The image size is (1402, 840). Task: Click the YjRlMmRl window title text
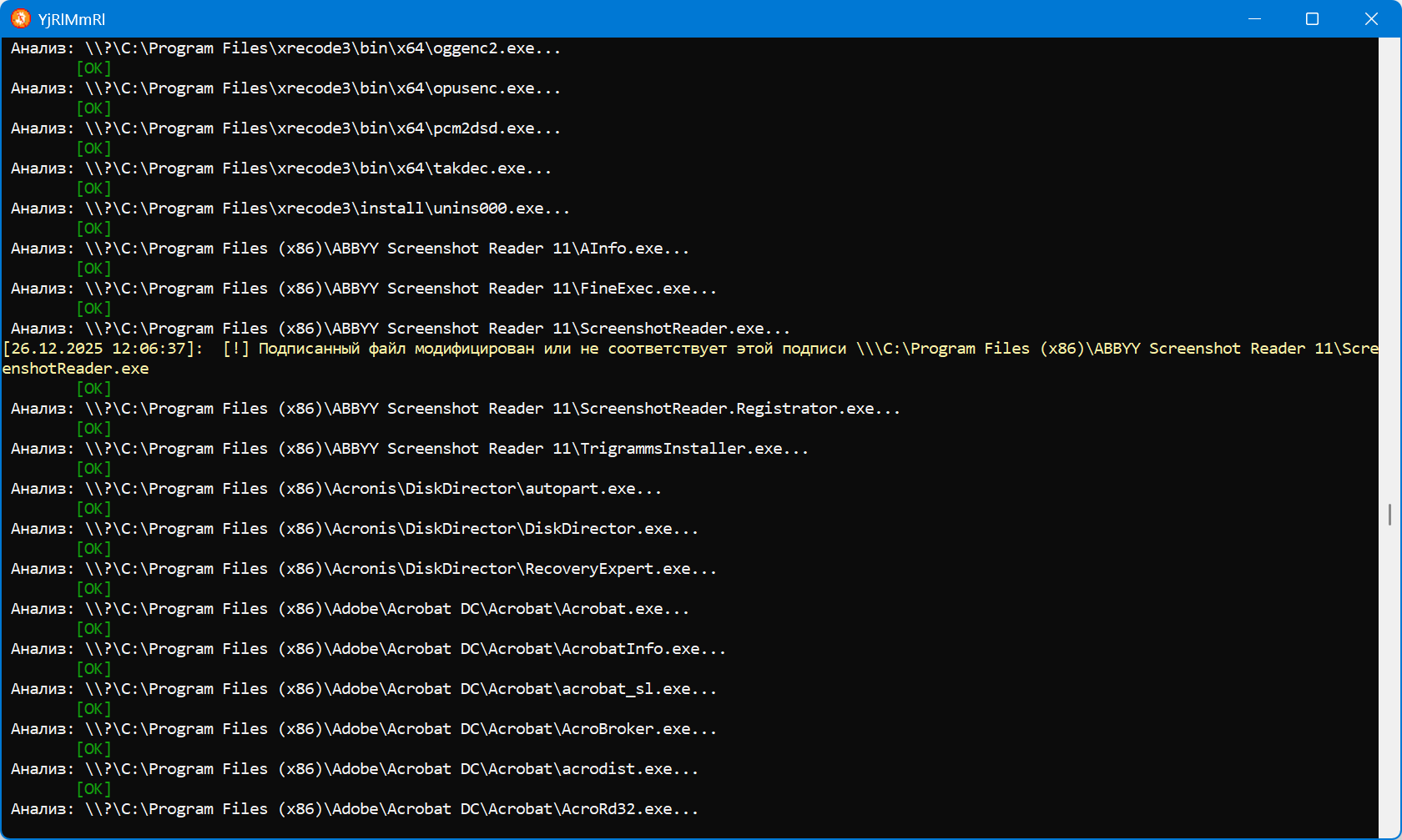click(x=72, y=19)
